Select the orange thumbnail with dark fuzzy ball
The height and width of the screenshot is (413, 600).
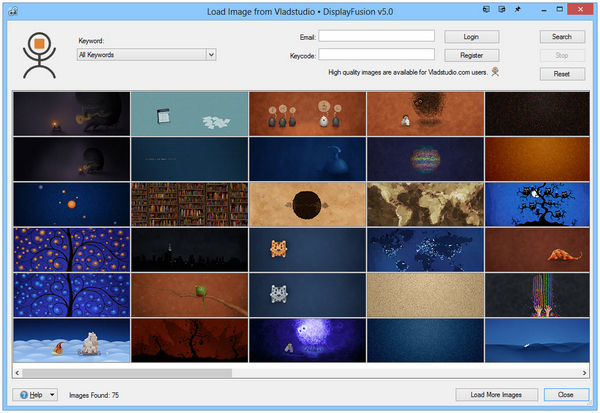point(425,114)
